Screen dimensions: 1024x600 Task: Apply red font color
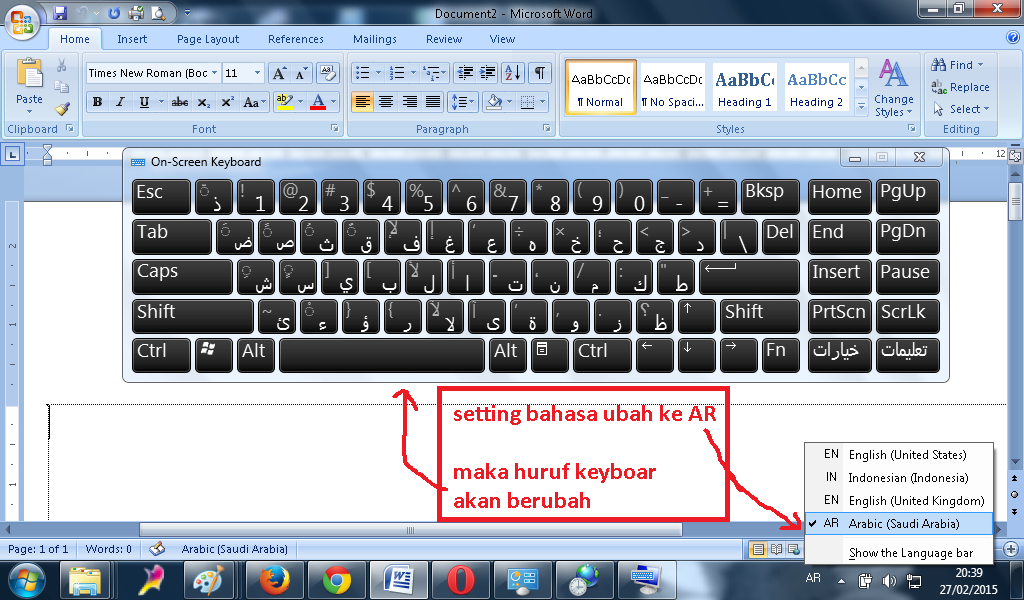click(318, 102)
